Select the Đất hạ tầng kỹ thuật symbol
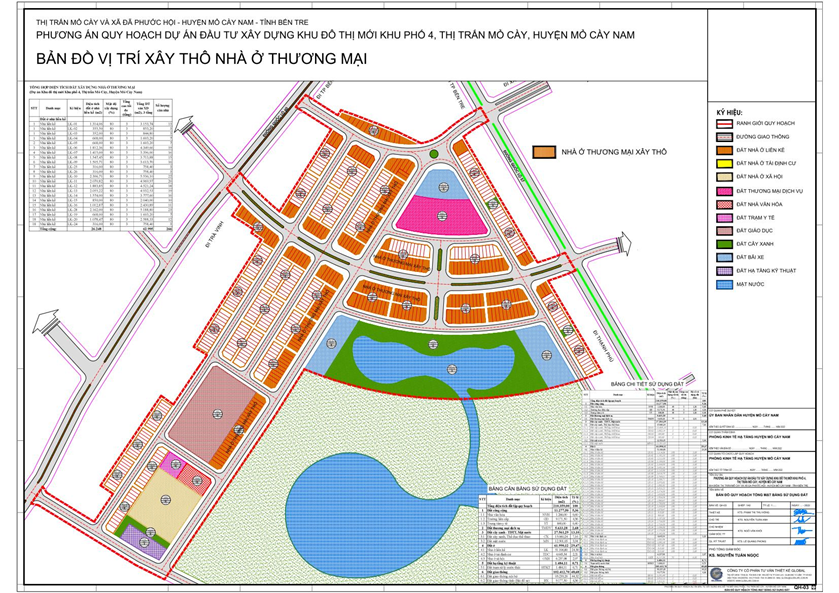 click(723, 270)
